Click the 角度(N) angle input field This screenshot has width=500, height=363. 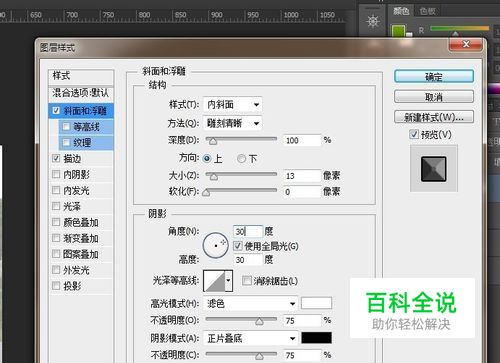tap(248, 231)
